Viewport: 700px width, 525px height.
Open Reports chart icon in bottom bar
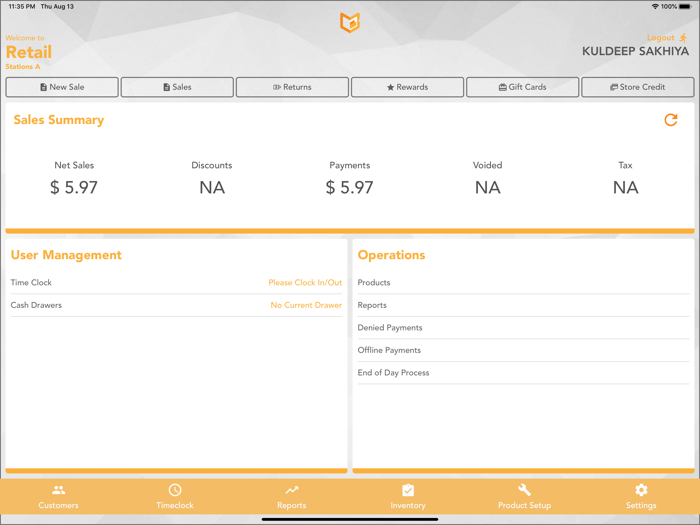292,490
